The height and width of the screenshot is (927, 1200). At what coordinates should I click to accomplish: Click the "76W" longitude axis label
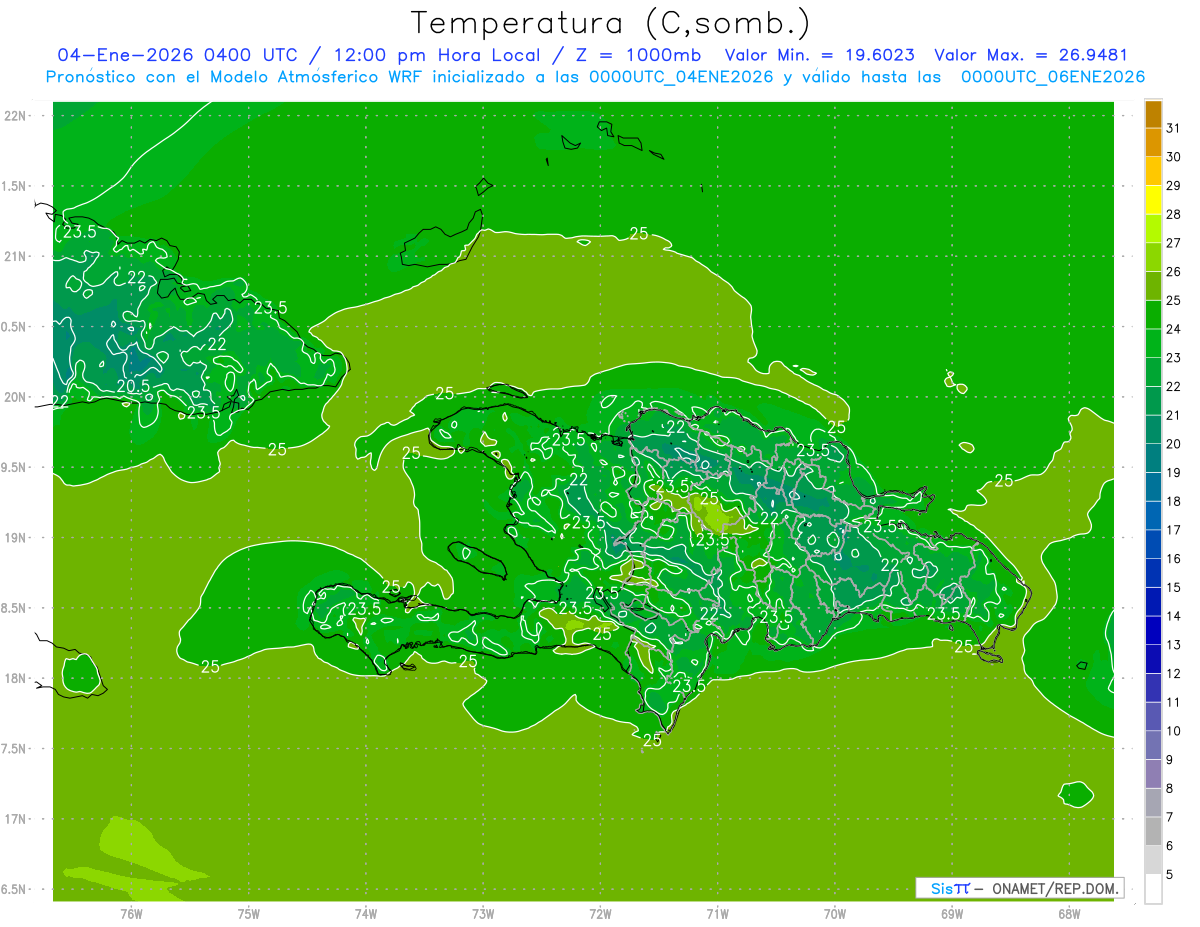pyautogui.click(x=132, y=914)
